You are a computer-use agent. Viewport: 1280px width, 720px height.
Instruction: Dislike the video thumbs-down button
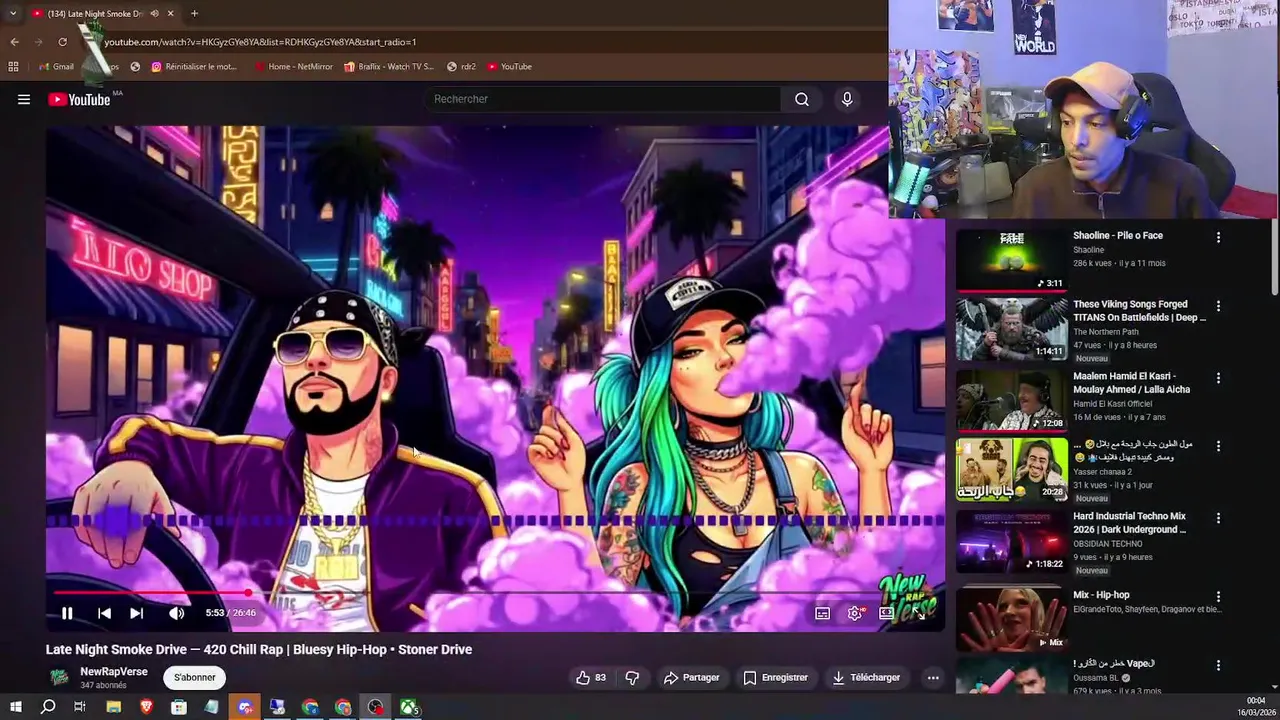[632, 677]
